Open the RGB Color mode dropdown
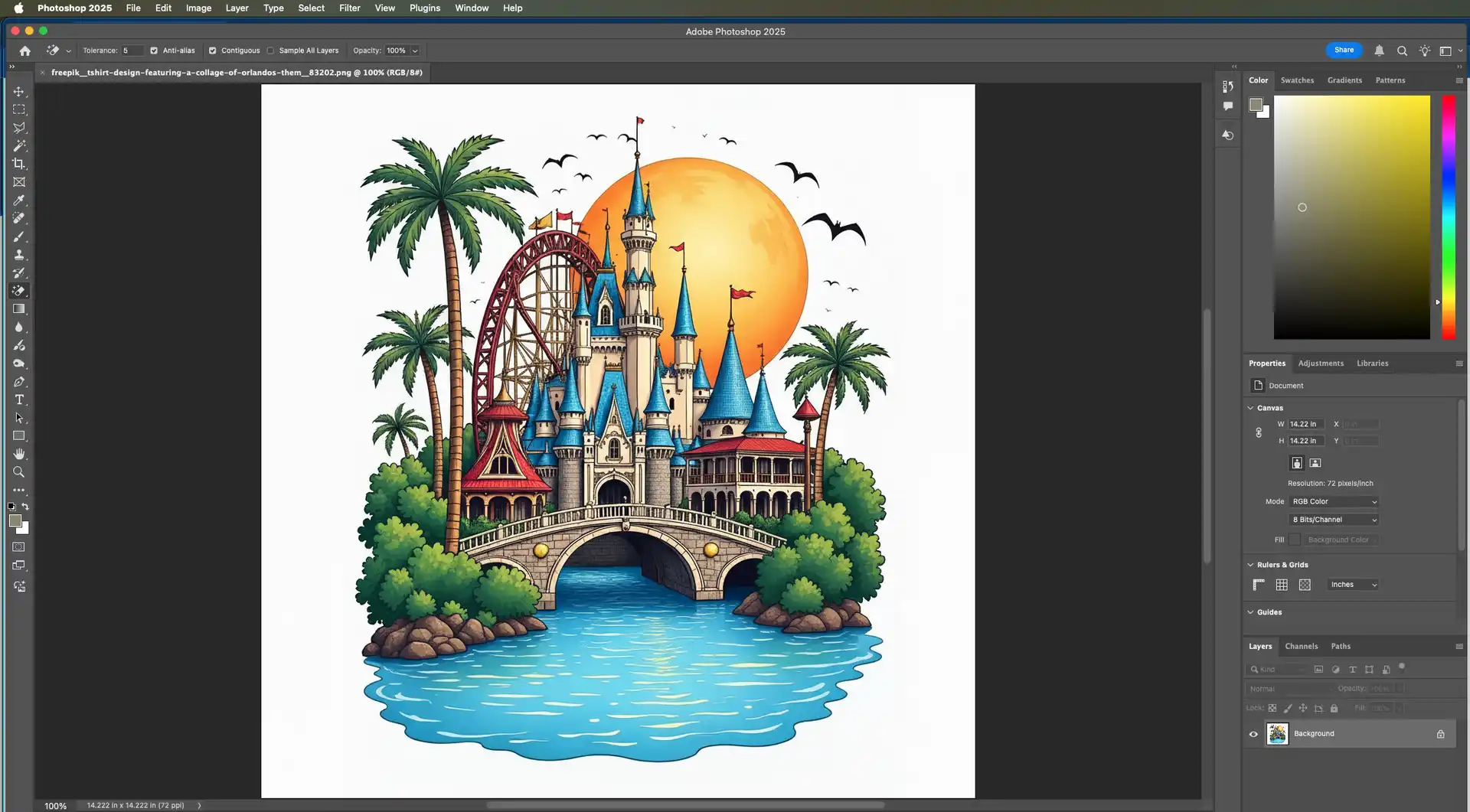 pyautogui.click(x=1334, y=502)
